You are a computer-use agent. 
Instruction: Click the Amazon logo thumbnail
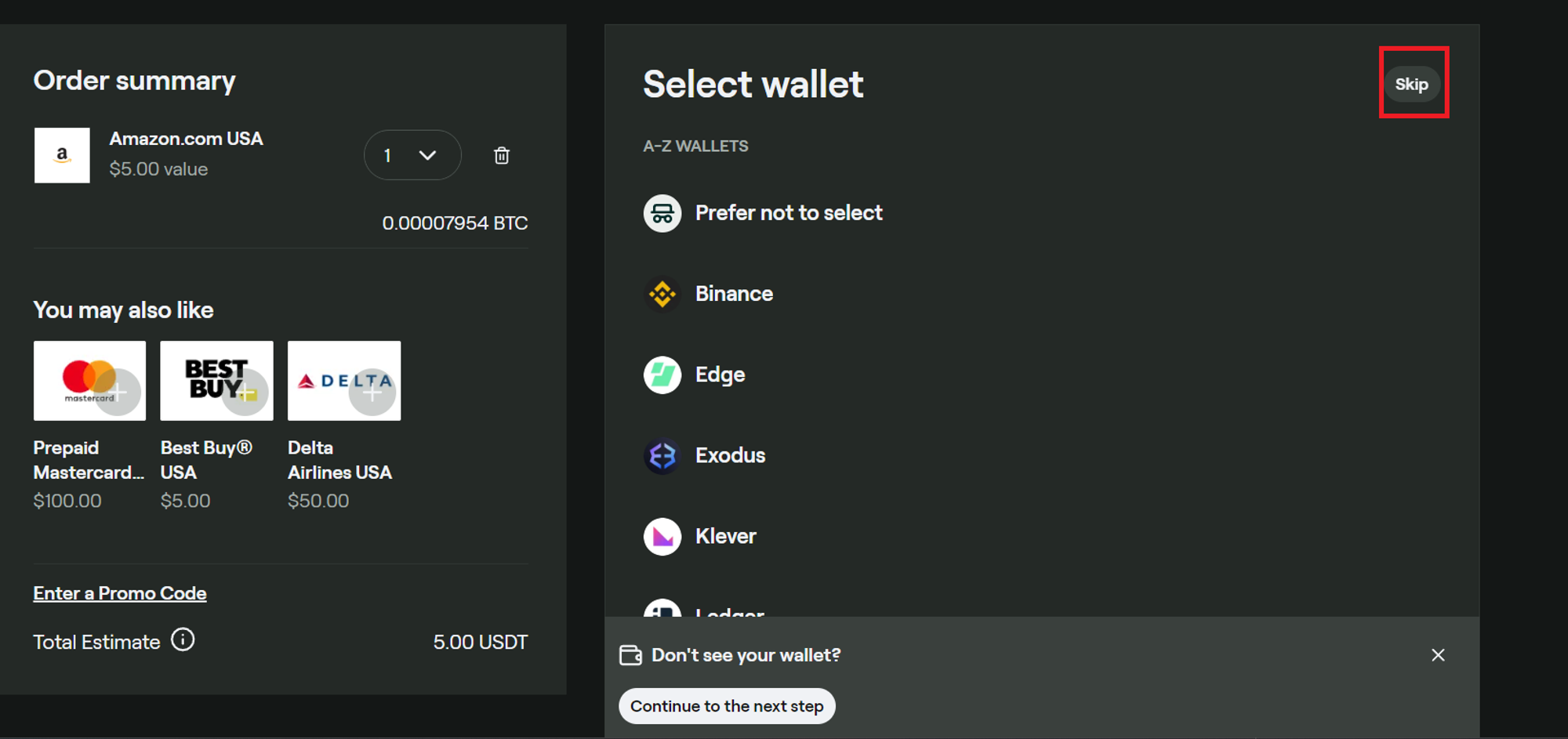[62, 155]
